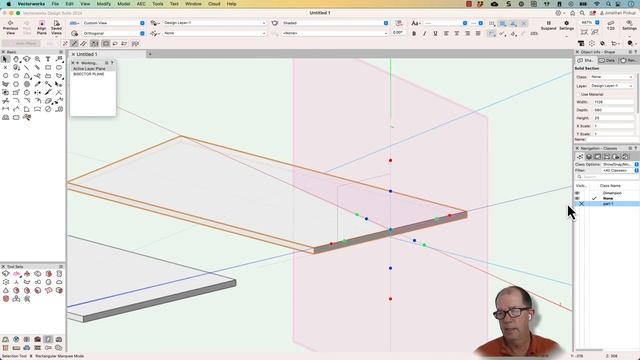Toggle invisible X of part 1 class
This screenshot has height=360, width=640.
point(581,204)
